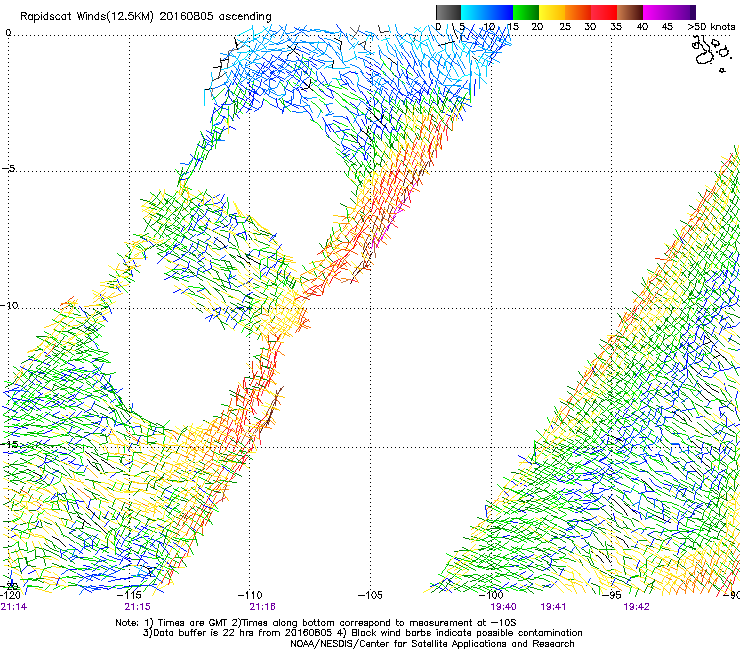Select the green 15-20 knots legend segment
The image size is (740, 650).
click(526, 12)
